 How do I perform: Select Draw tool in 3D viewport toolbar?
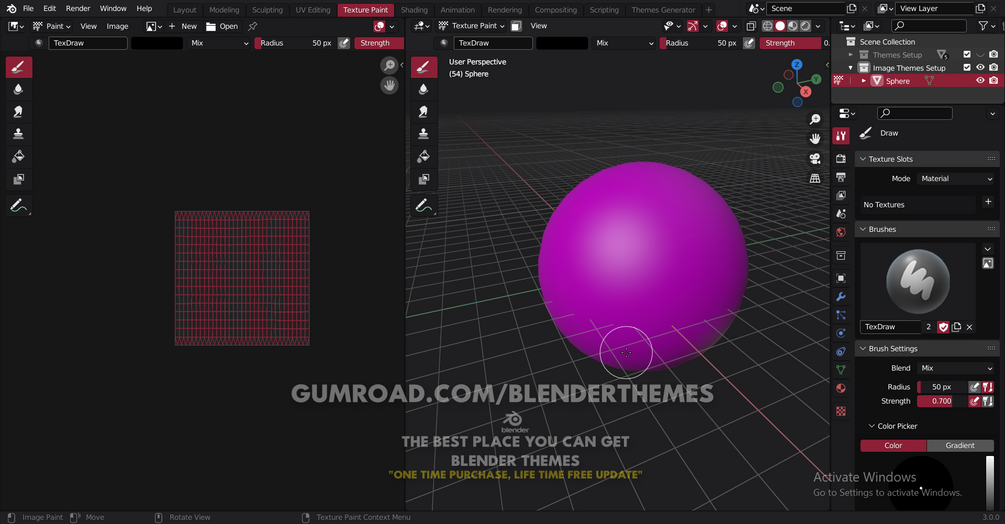coord(424,67)
